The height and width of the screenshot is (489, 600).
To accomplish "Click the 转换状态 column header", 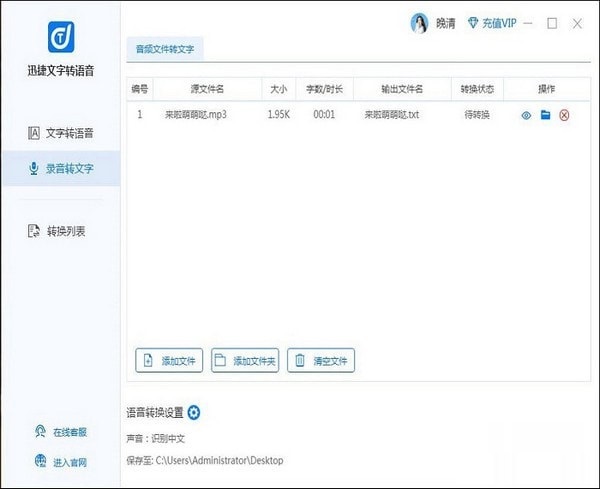I will [475, 89].
